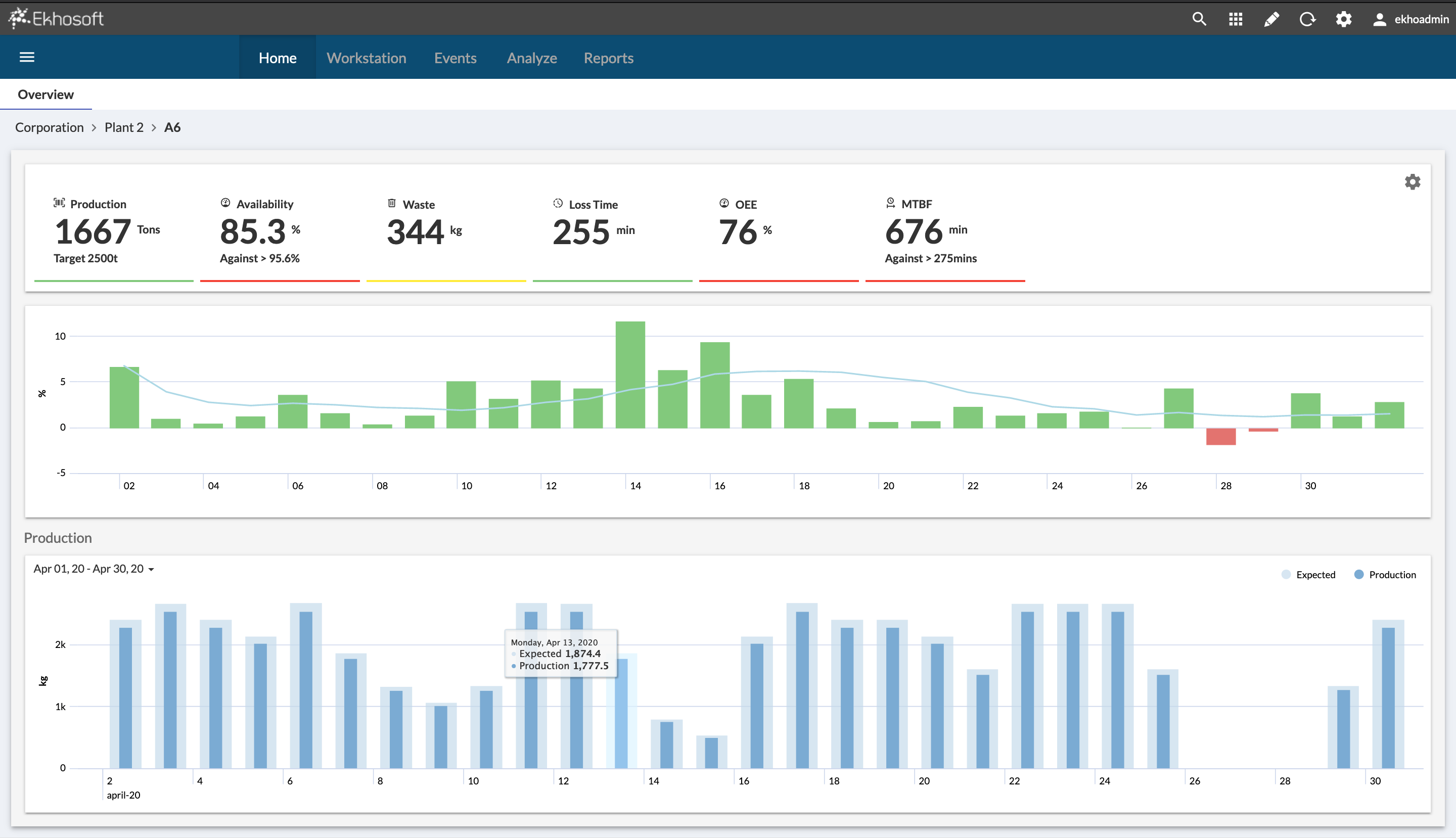
Task: Toggle the sidebar hamburger menu
Action: (x=27, y=57)
